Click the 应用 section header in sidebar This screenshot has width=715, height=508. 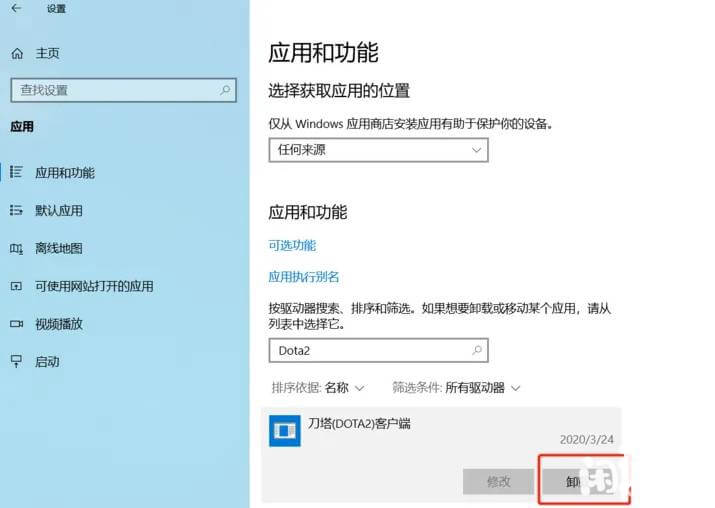22,126
